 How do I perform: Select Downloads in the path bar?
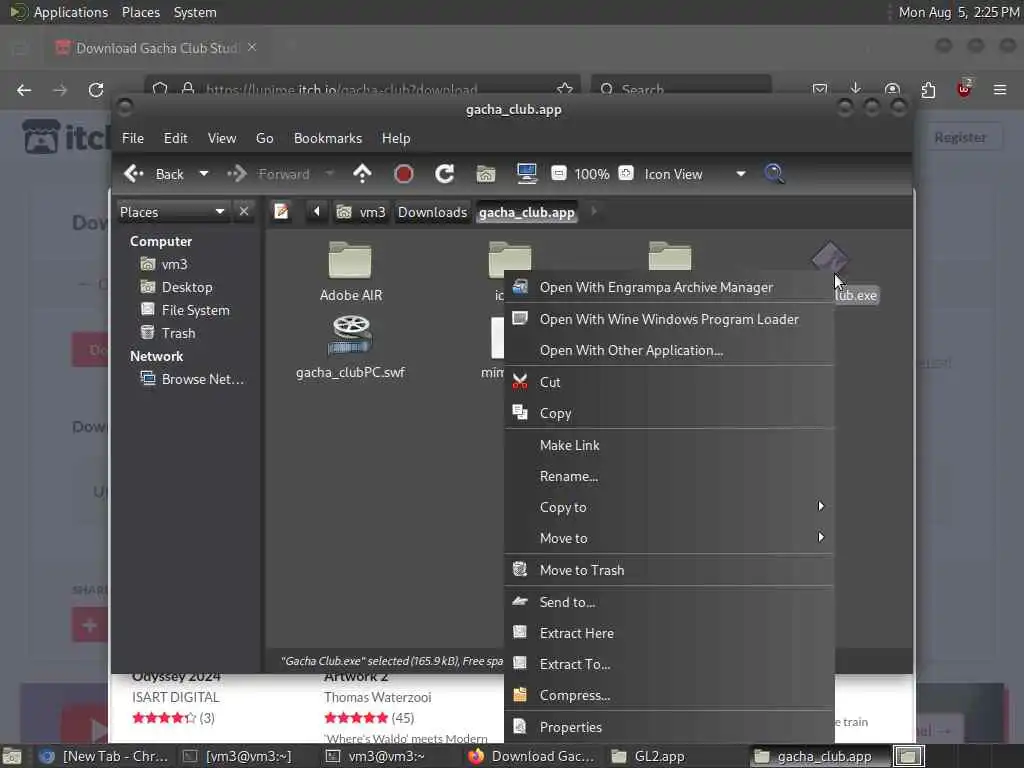[x=432, y=212]
